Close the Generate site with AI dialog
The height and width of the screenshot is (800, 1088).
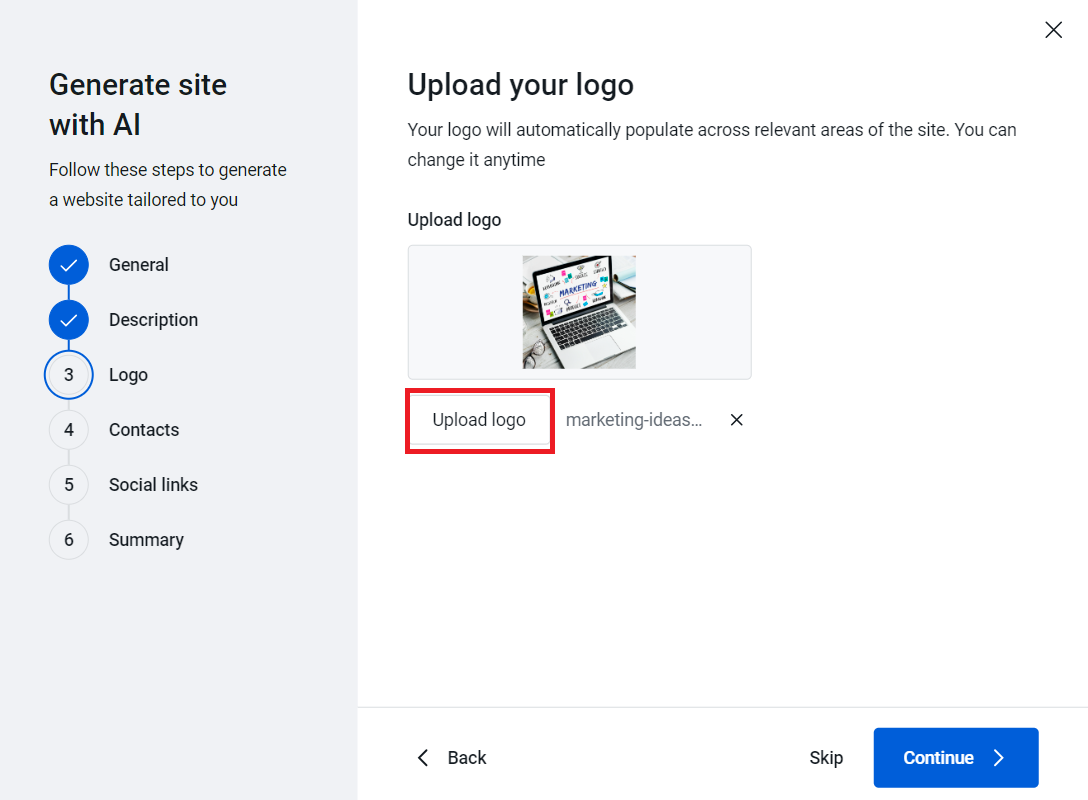point(1053,30)
